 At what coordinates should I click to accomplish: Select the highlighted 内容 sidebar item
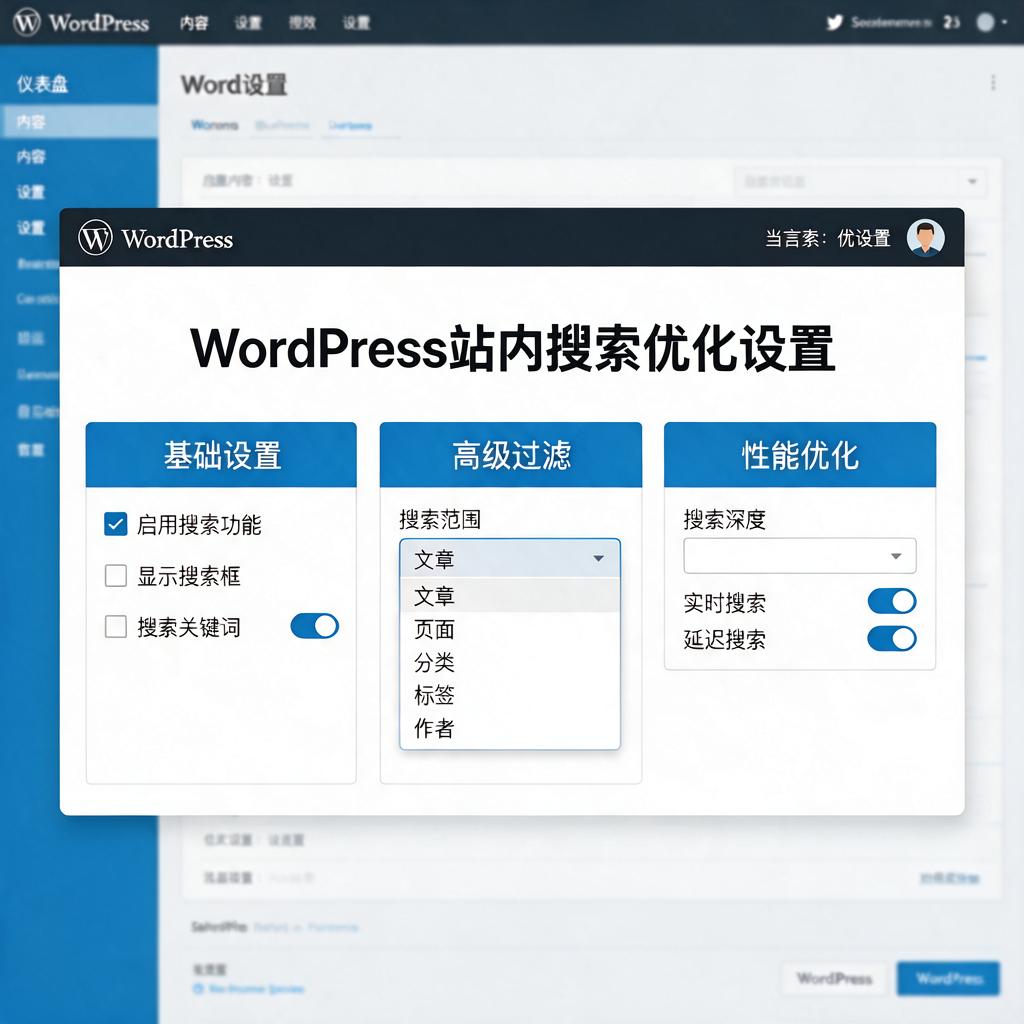point(79,121)
